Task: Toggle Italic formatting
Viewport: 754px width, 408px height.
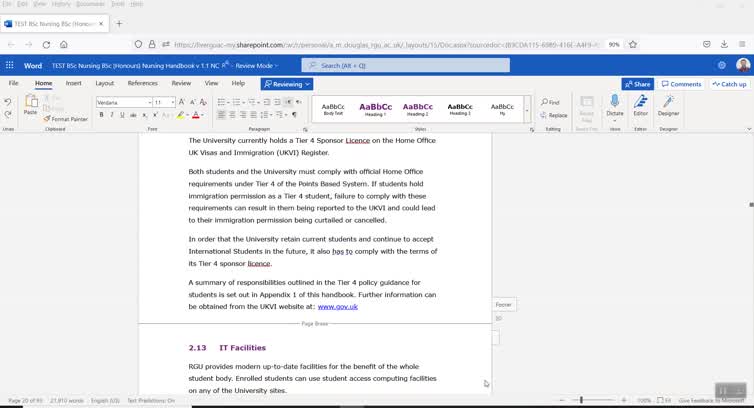Action: (x=110, y=115)
